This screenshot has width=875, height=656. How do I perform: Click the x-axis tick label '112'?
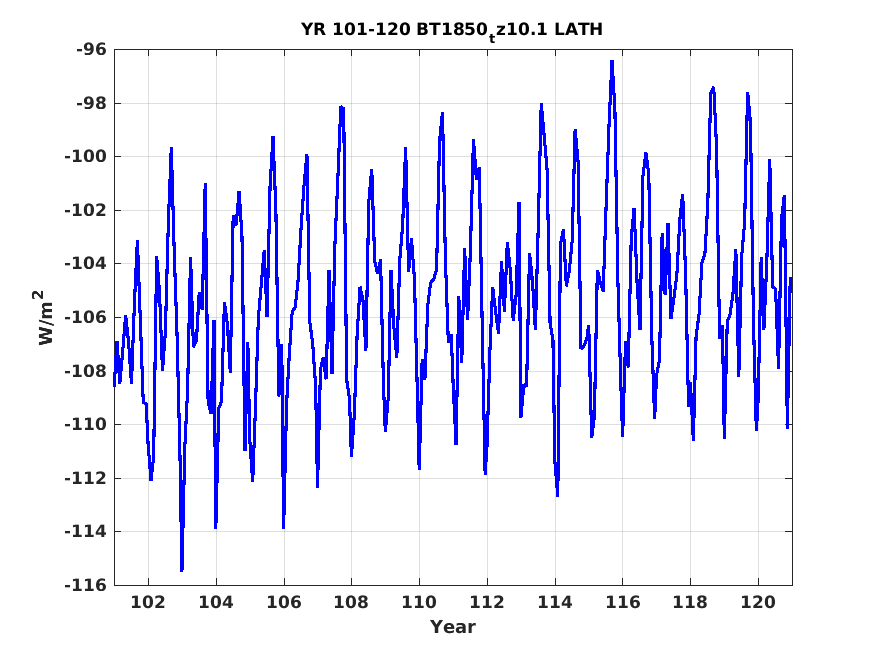pos(487,602)
